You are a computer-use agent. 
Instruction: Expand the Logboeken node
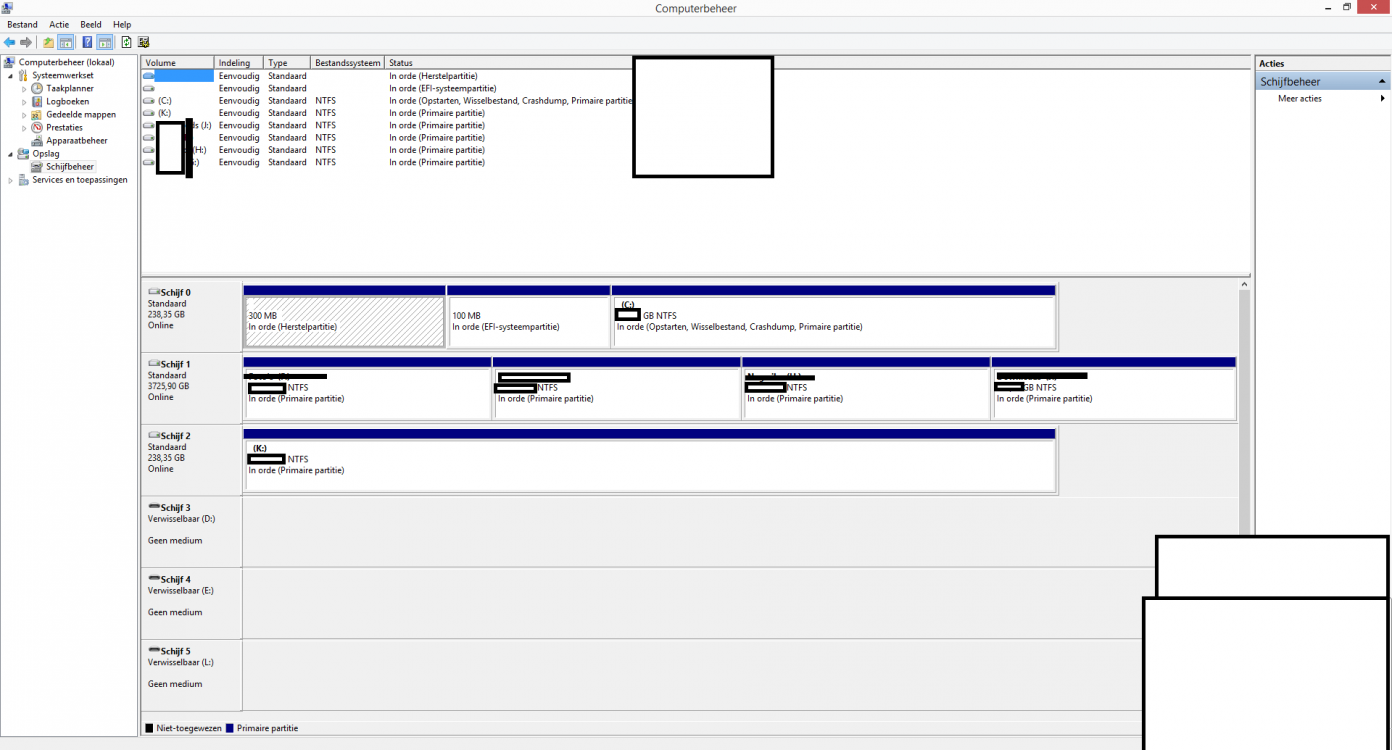[25, 102]
